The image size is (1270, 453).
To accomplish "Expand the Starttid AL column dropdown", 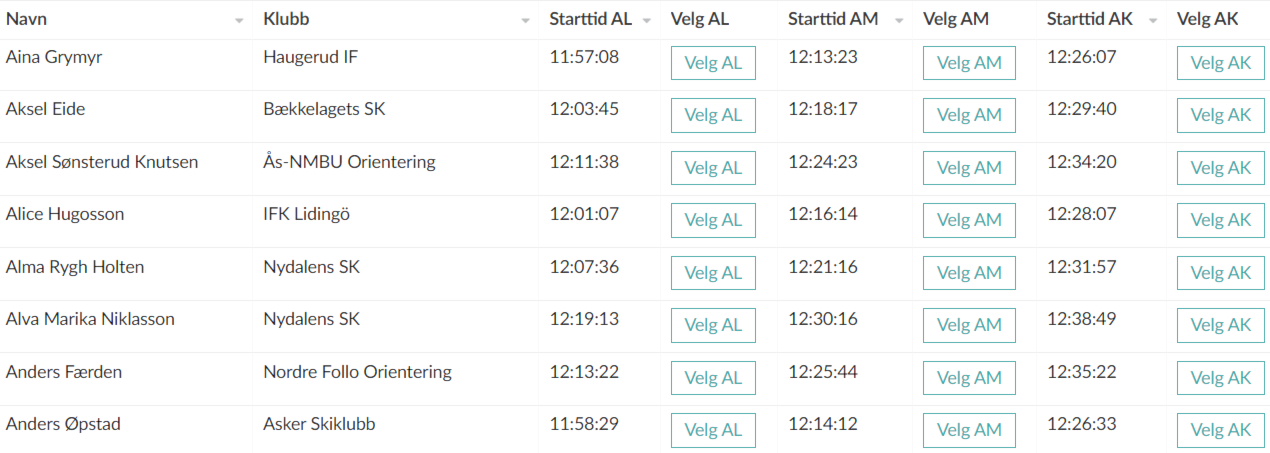I will pyautogui.click(x=647, y=21).
